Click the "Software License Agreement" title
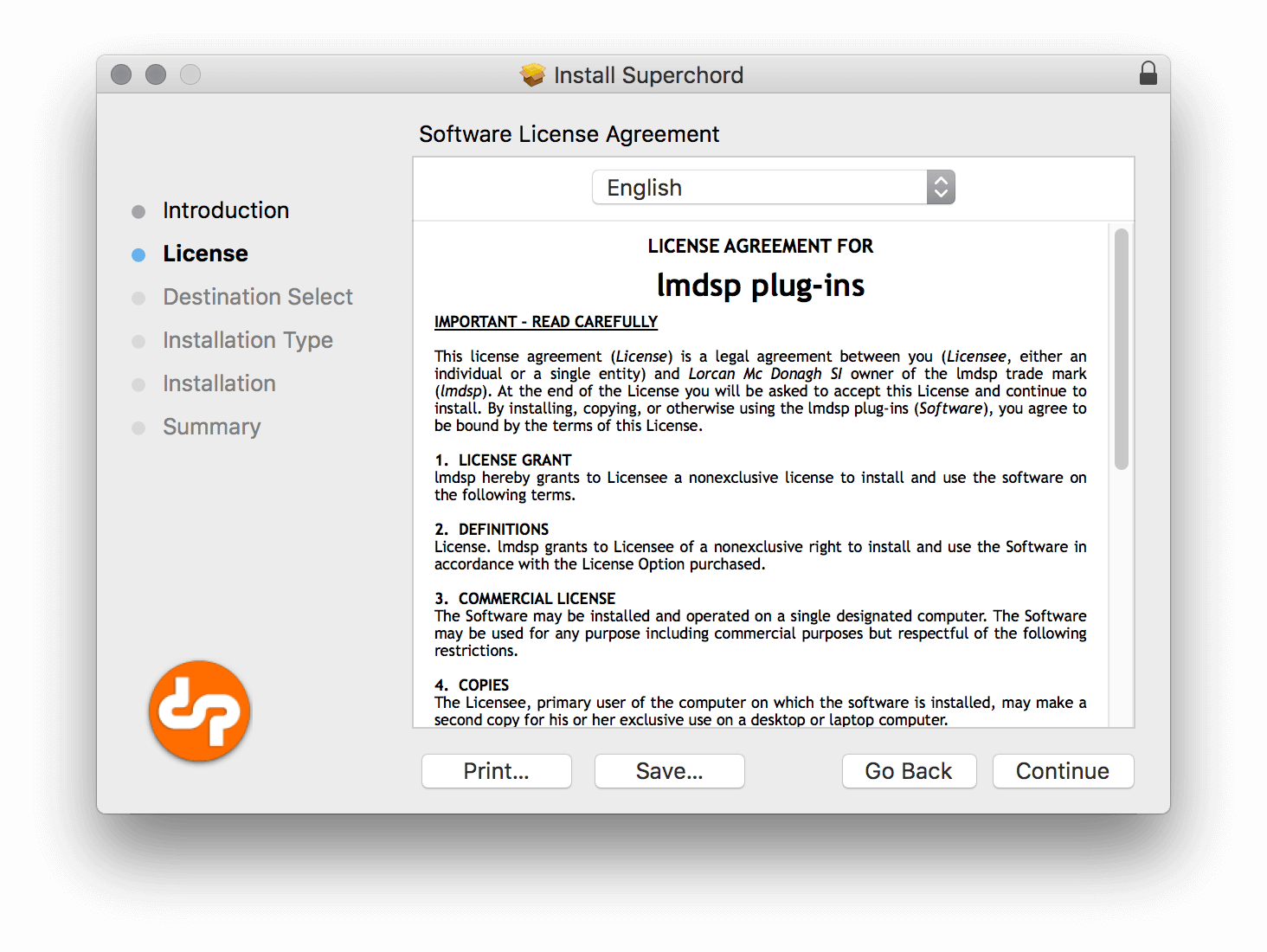This screenshot has width=1267, height=952. click(x=569, y=134)
